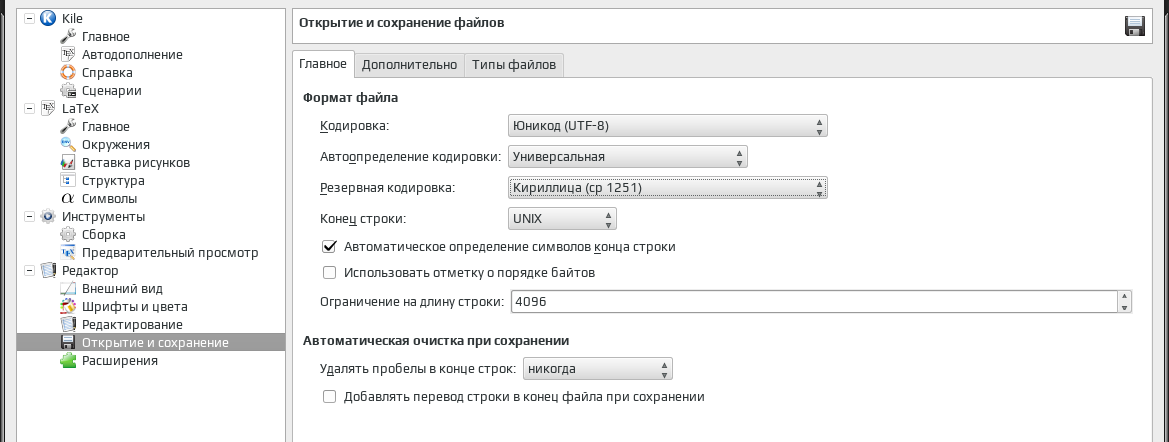Open Предварительный просмотр settings page
This screenshot has width=1169, height=442.
pos(170,253)
